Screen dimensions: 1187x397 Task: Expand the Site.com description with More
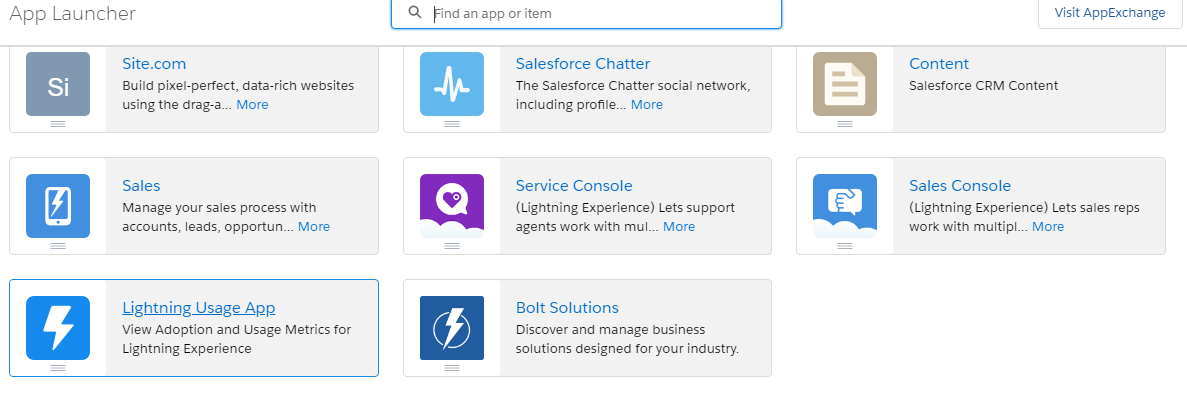point(252,105)
